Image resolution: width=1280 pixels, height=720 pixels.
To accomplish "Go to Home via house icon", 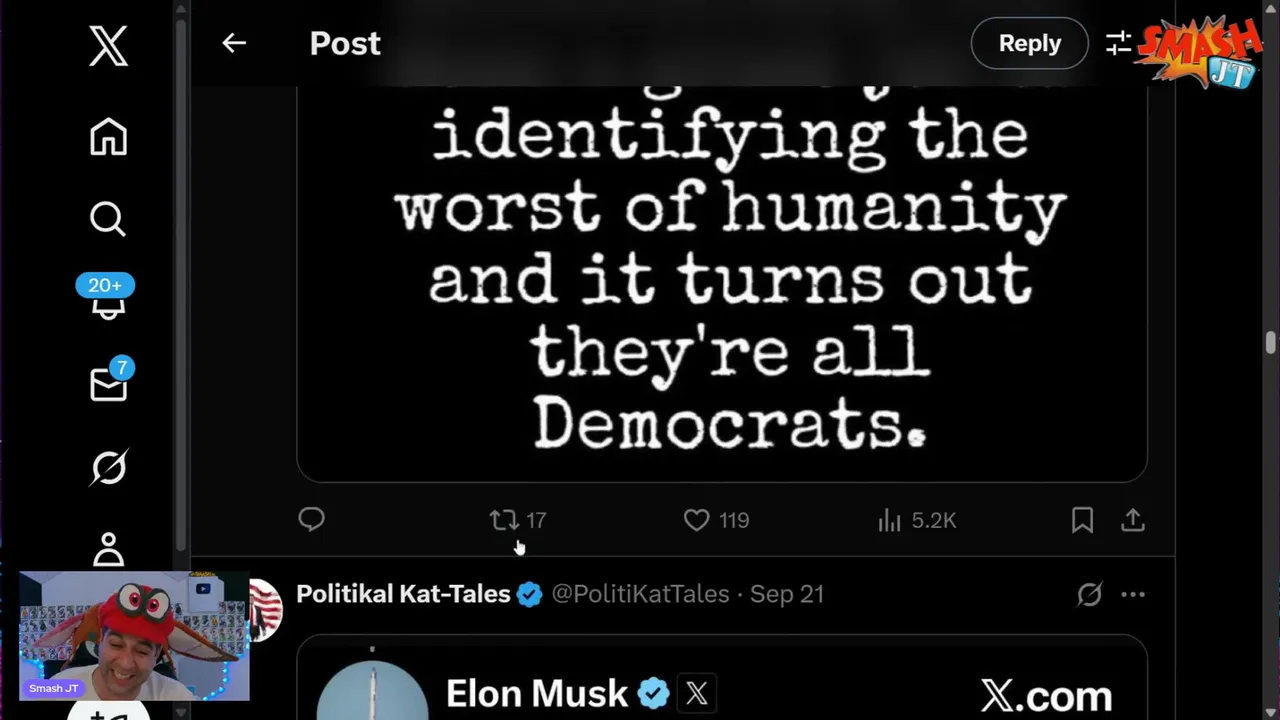I will coord(108,137).
